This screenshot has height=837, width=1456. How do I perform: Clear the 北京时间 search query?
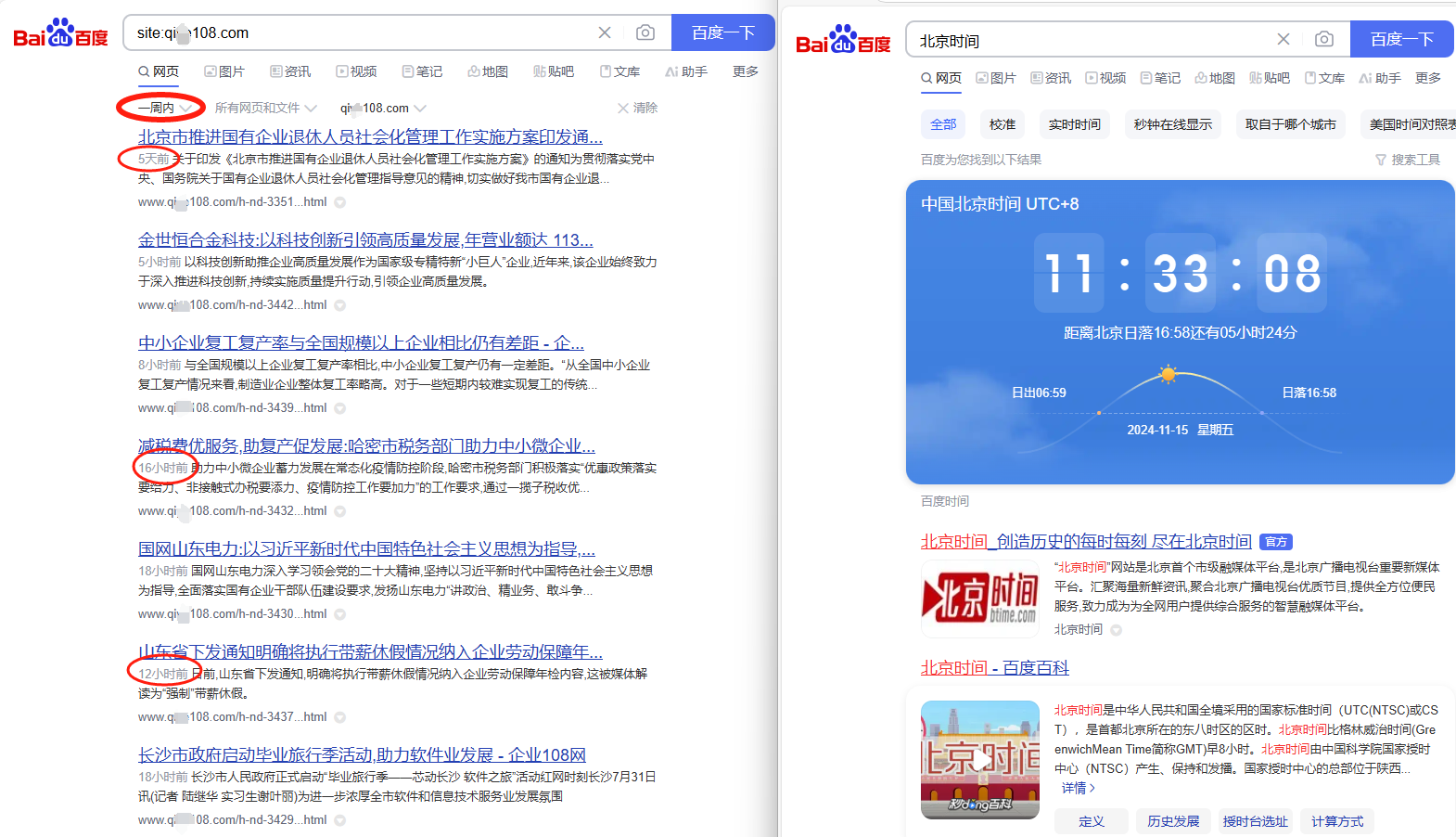[1284, 39]
